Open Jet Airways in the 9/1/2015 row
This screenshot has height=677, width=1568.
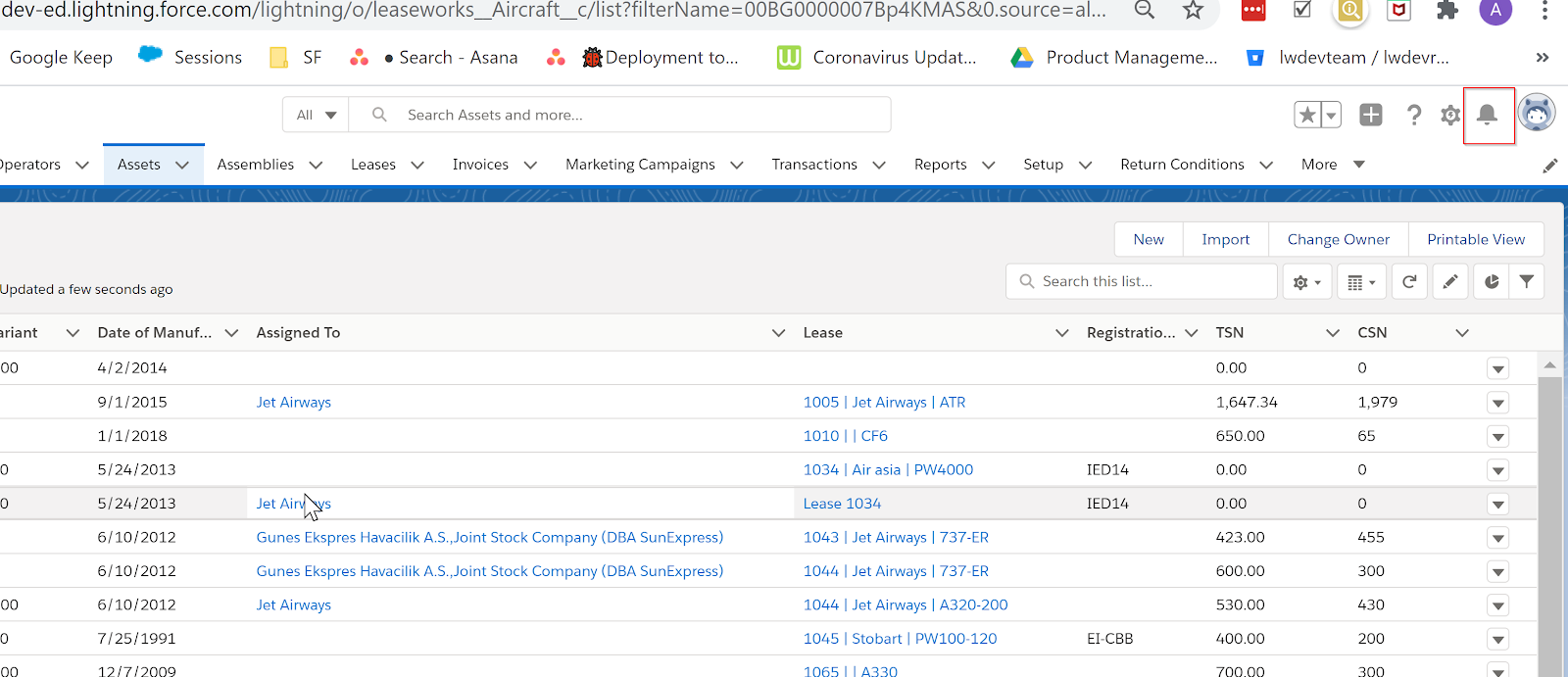coord(294,402)
